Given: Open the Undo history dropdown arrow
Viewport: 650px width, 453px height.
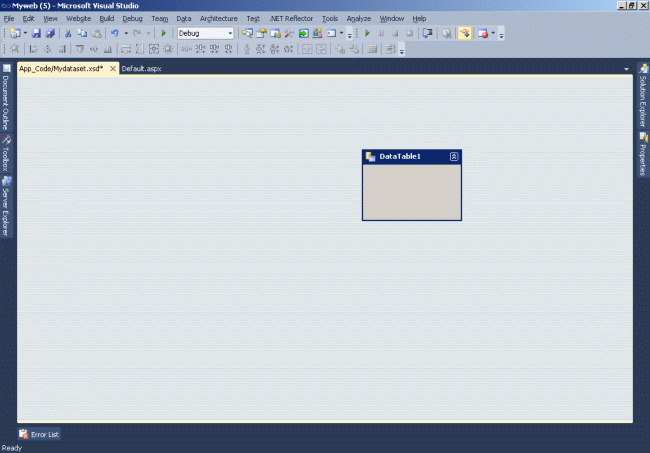Looking at the screenshot, I should [126, 33].
